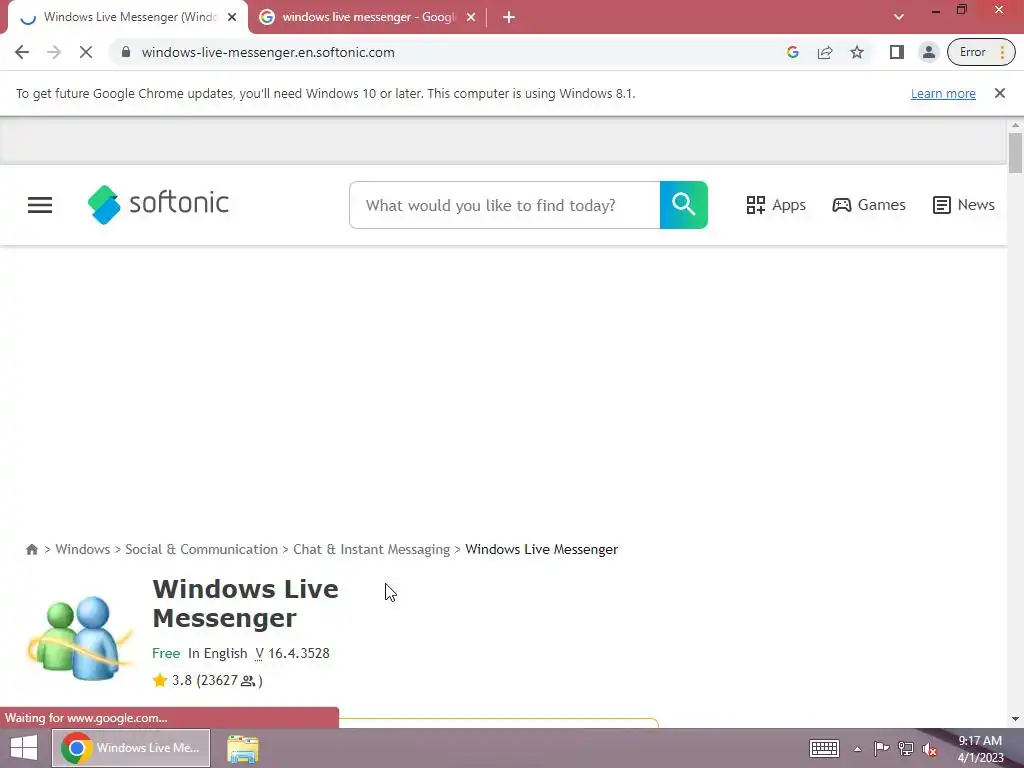Open the Windows Start button
Viewport: 1024px width, 768px height.
coord(24,748)
